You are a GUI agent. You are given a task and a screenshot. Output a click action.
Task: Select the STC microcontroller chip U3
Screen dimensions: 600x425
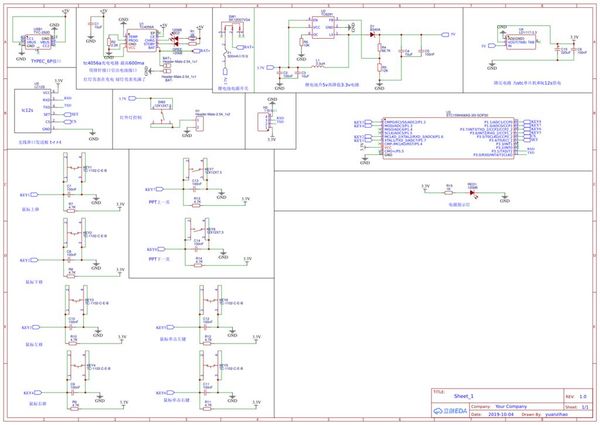448,138
